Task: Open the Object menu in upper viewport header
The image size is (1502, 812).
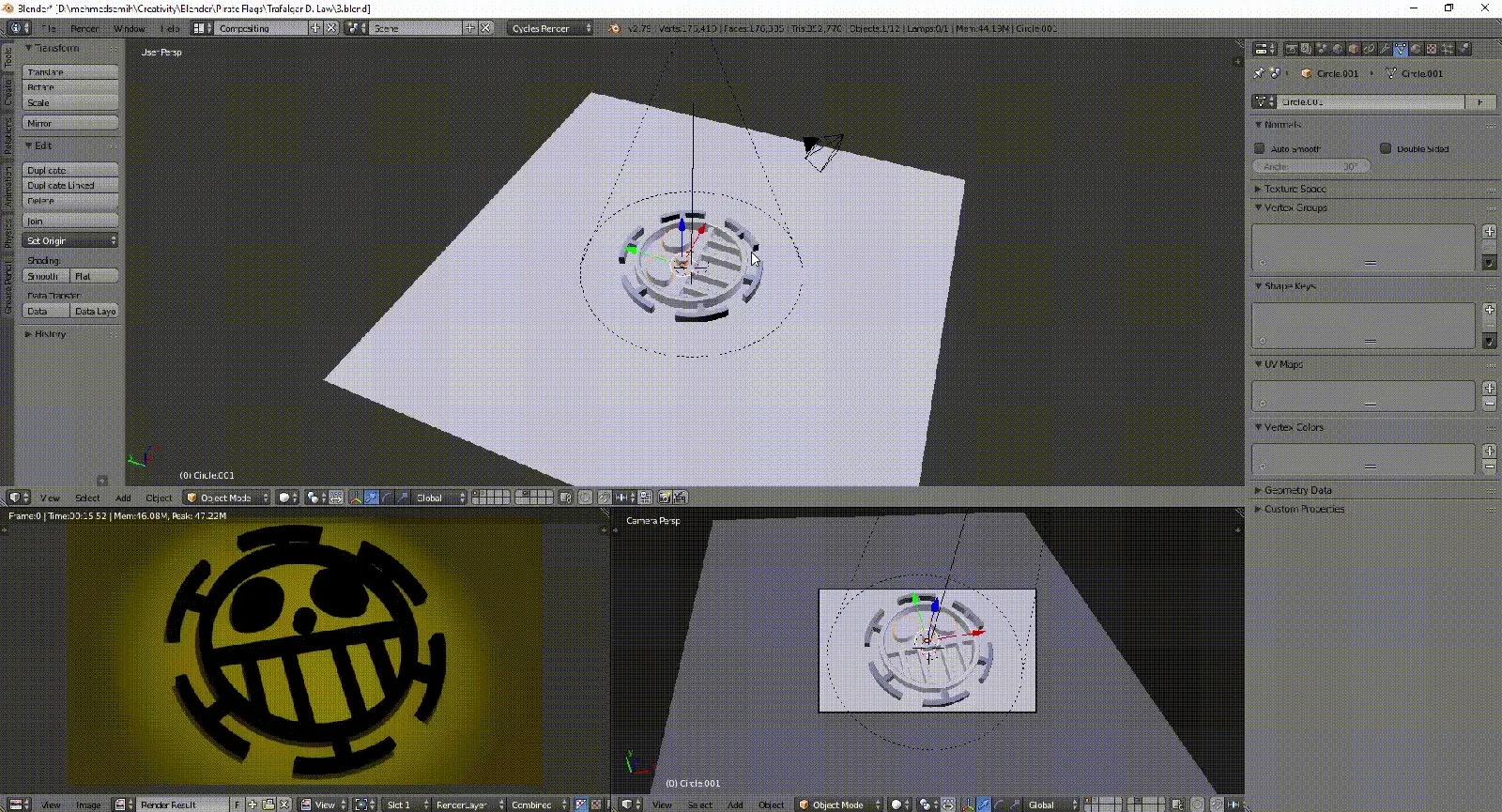Action: (159, 498)
